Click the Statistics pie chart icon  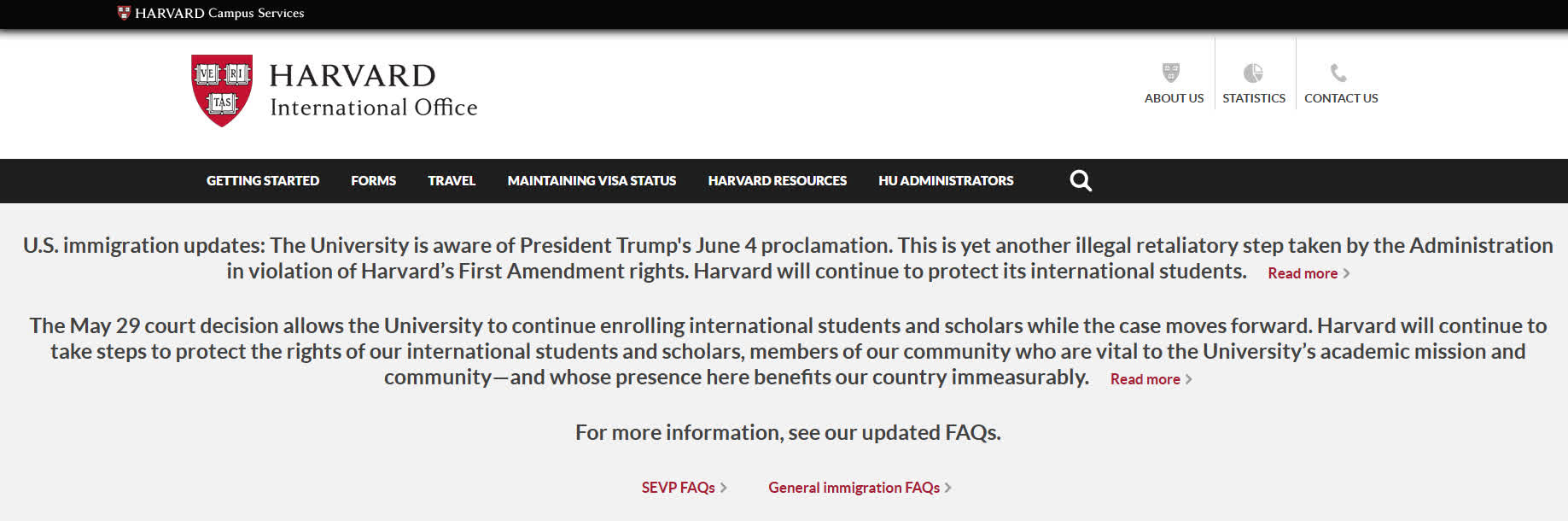1253,73
